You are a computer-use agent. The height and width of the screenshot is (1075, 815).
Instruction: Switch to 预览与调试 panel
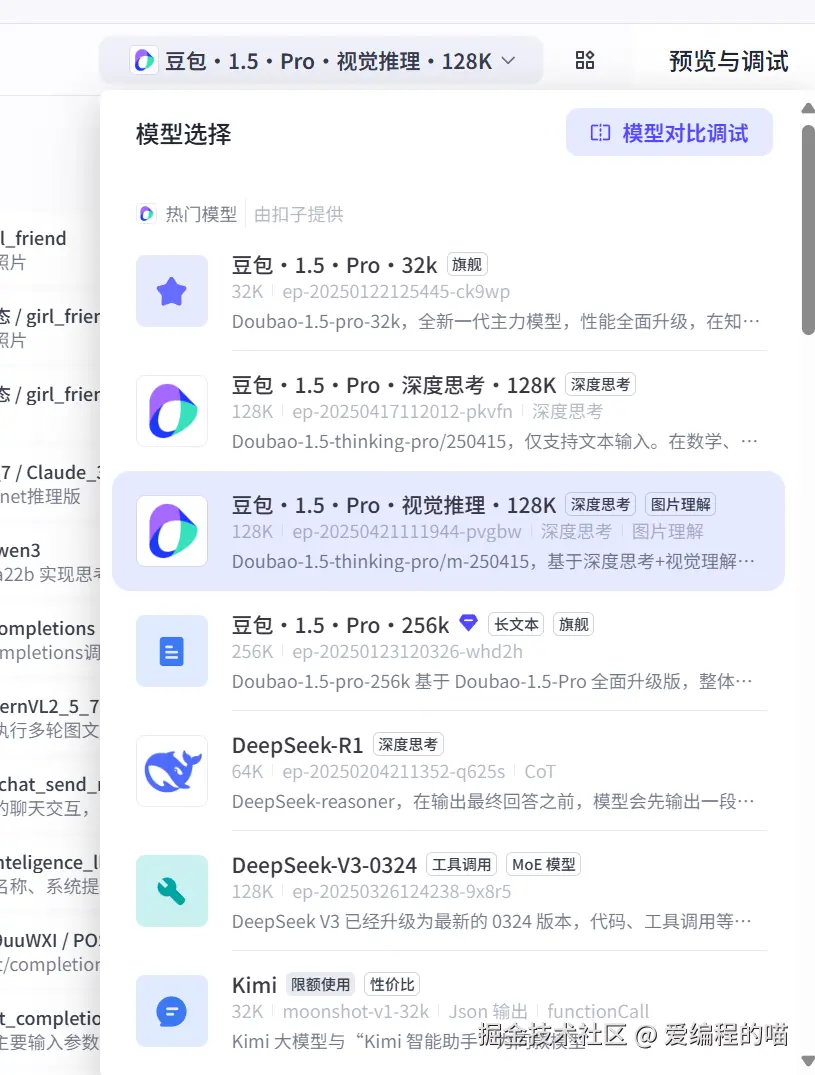(x=729, y=61)
